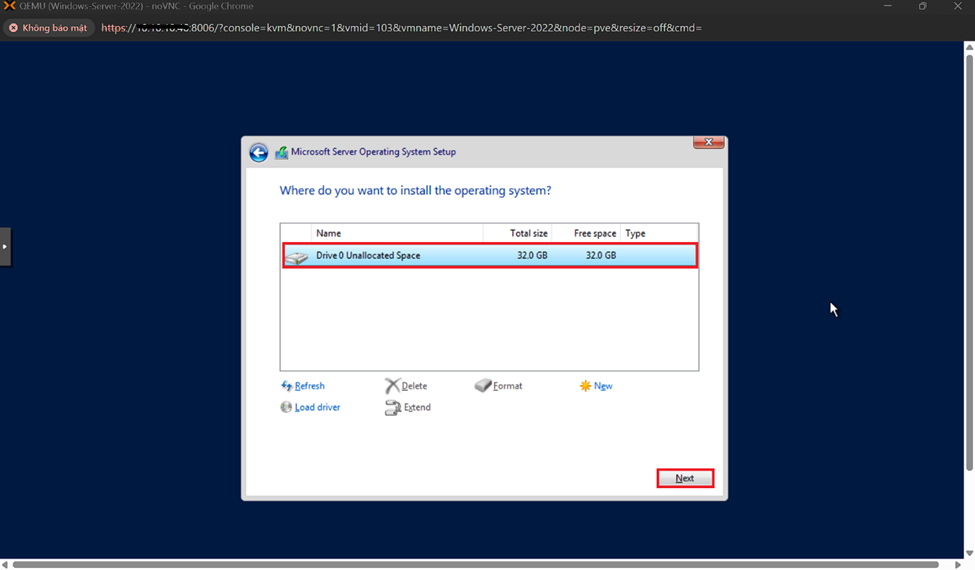Screen dimensions: 975x570
Task: Click the Delete partition X icon
Action: click(392, 386)
